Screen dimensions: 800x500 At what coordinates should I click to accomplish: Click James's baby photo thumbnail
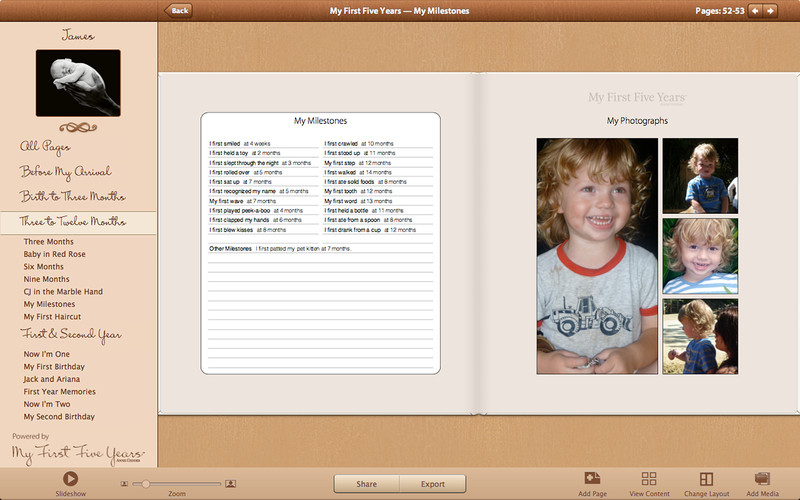(x=78, y=83)
